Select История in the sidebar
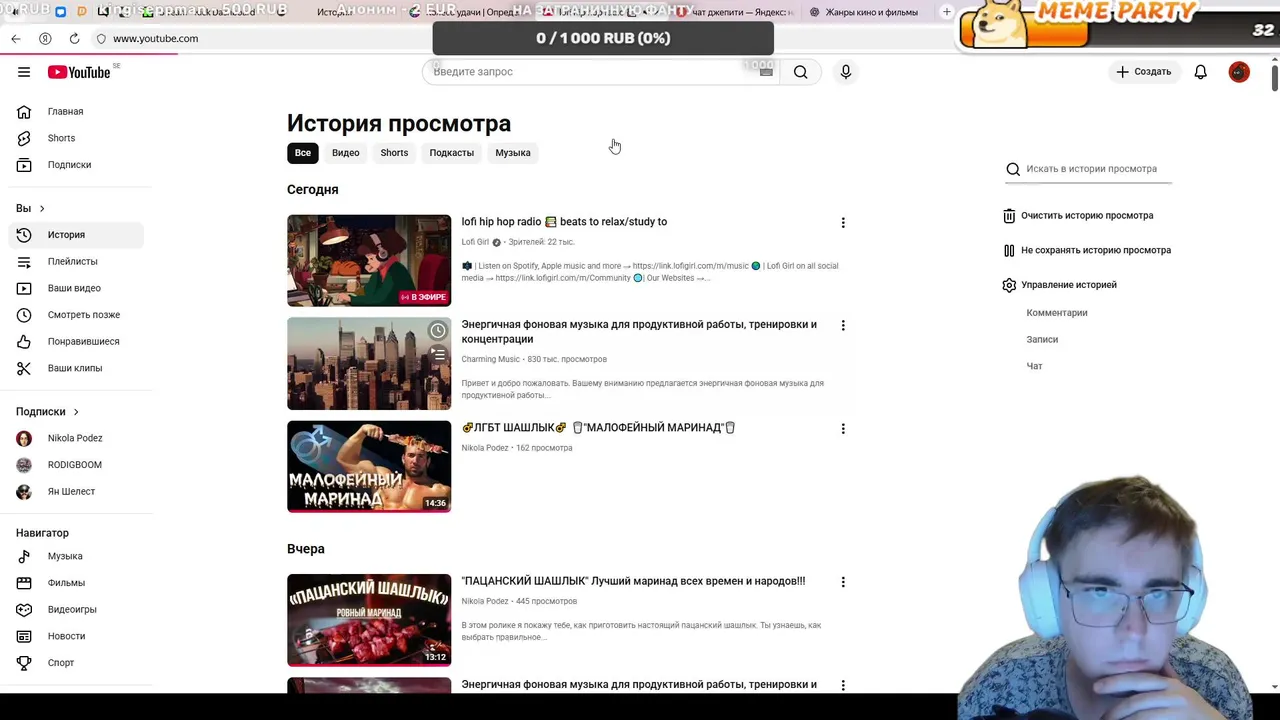The height and width of the screenshot is (720, 1280). click(x=76, y=235)
